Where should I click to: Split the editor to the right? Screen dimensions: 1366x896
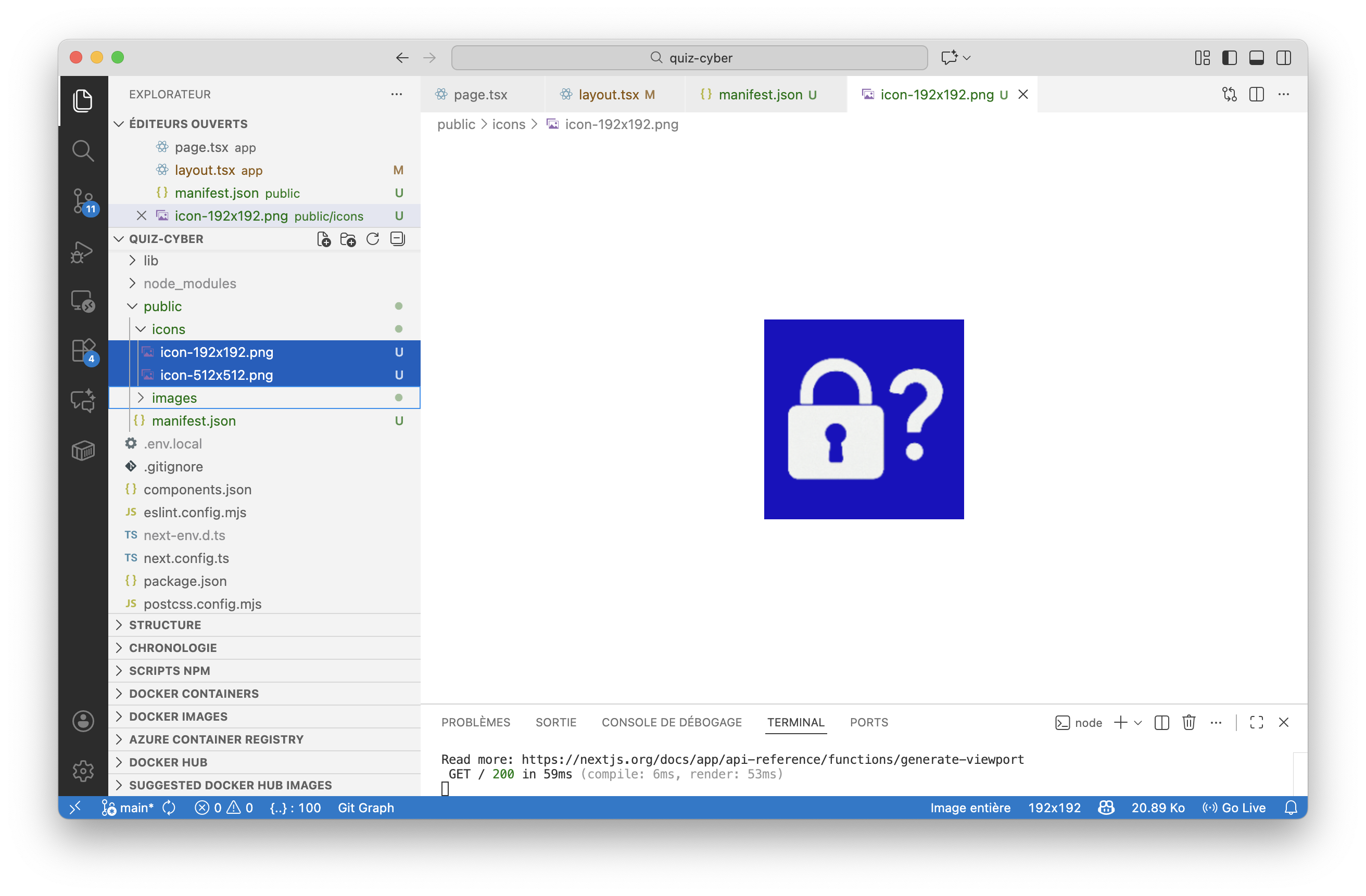coord(1256,95)
